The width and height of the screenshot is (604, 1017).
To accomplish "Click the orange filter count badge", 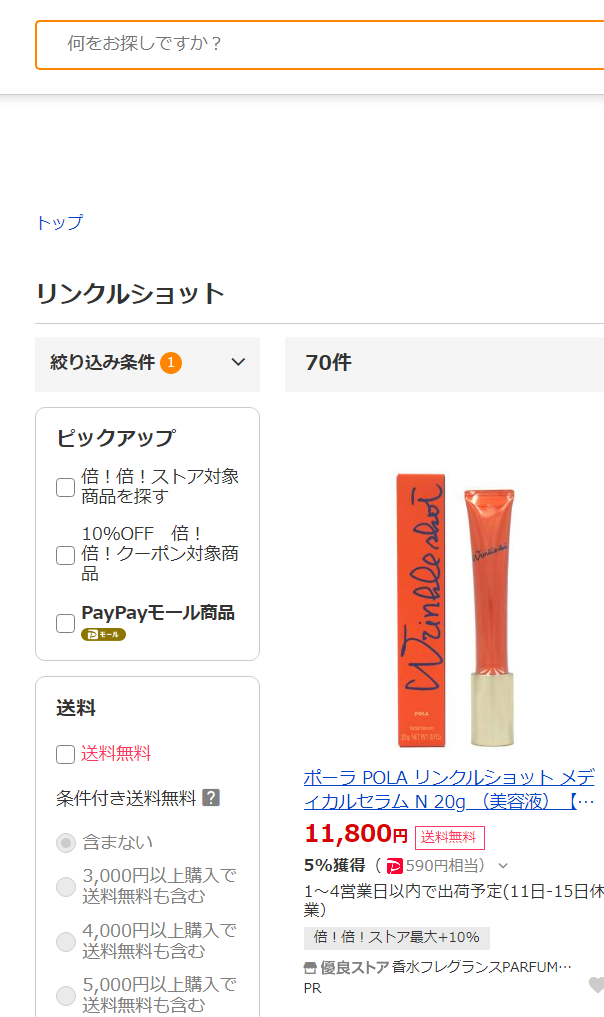I will [171, 363].
